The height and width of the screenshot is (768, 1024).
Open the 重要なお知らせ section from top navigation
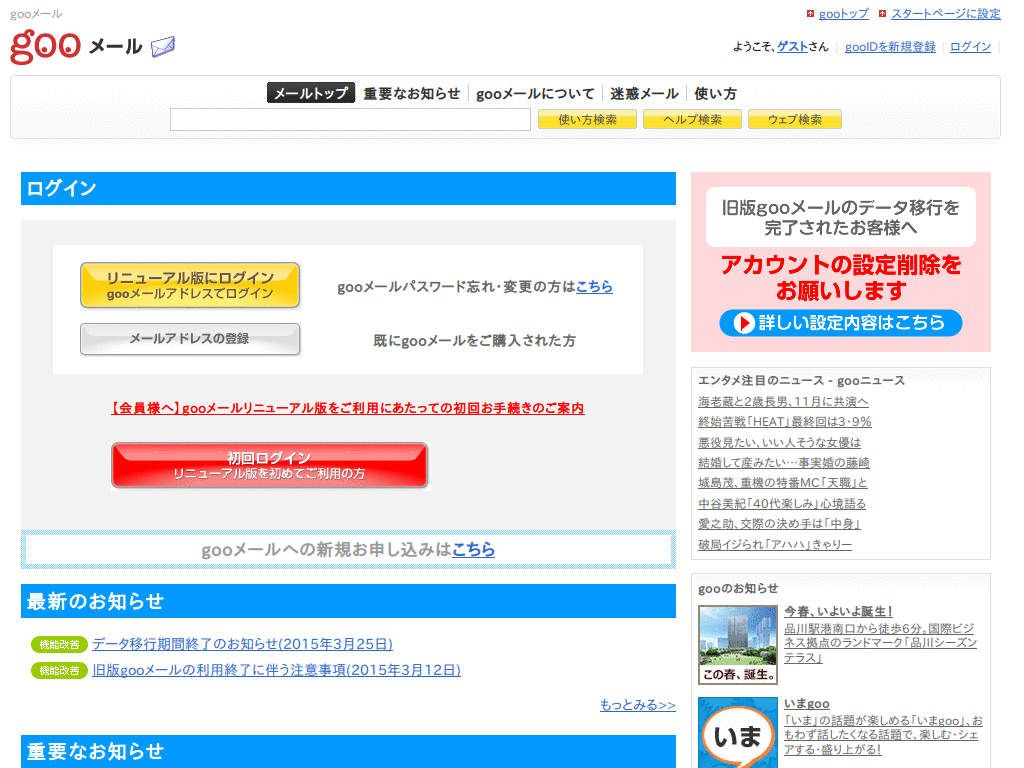click(409, 93)
